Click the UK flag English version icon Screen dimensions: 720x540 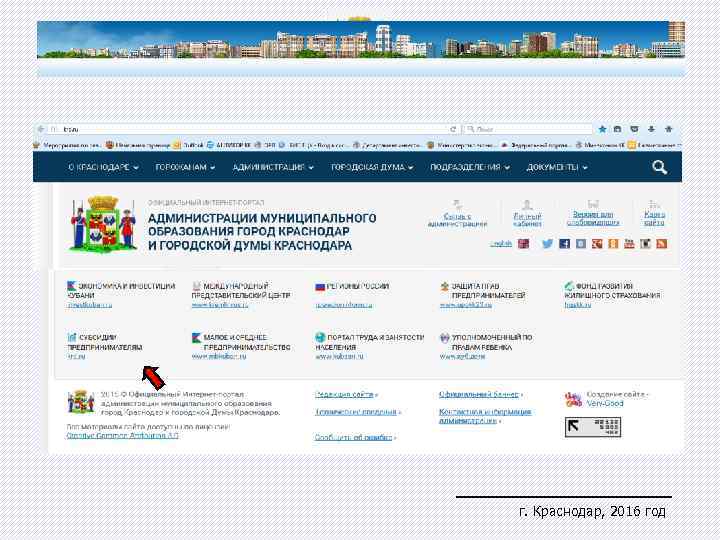point(523,243)
